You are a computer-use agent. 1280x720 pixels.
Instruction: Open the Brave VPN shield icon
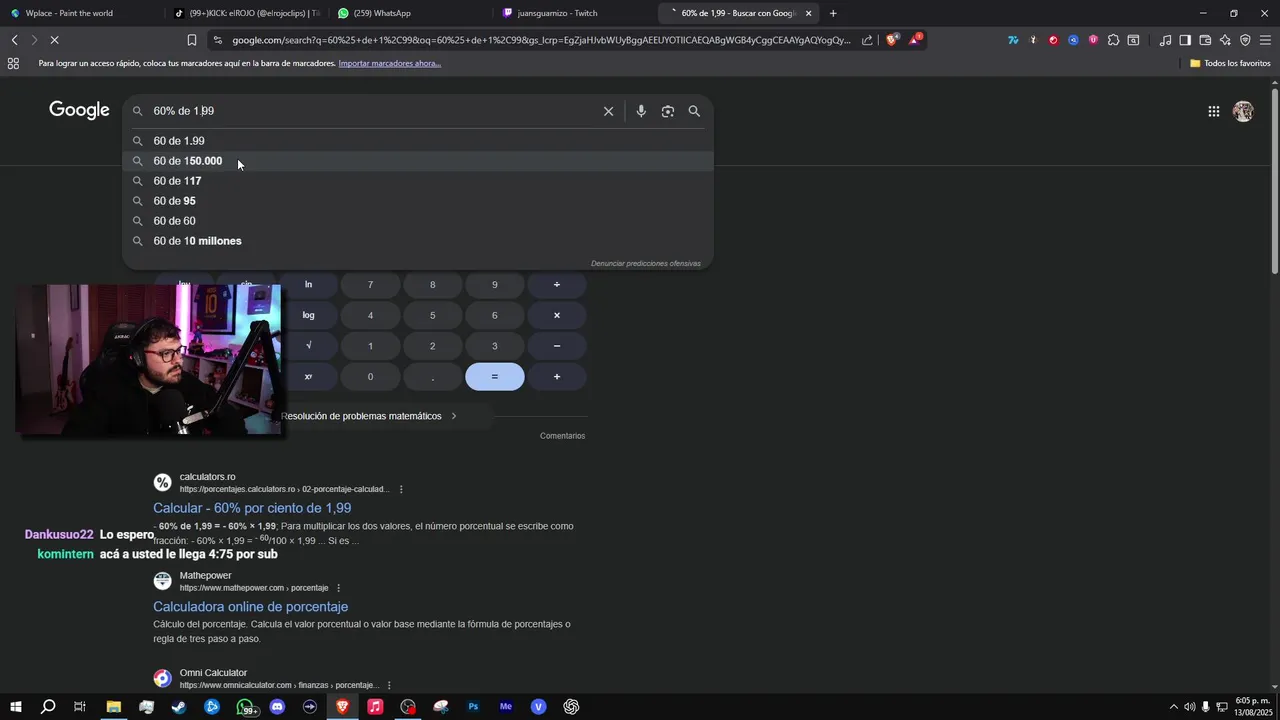tap(1245, 40)
